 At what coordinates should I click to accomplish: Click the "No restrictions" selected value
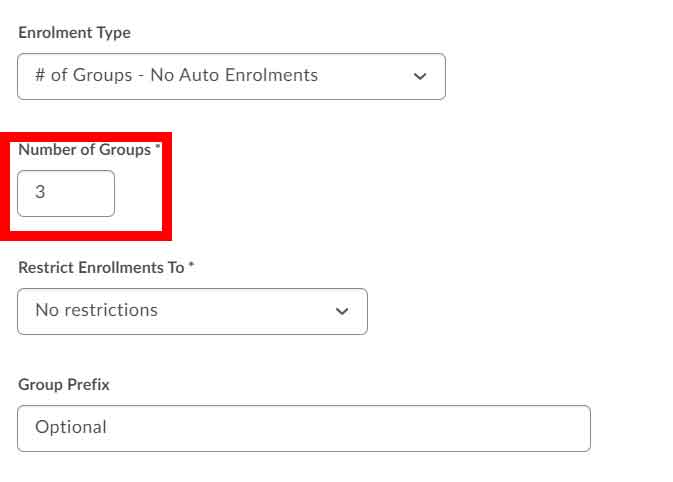[96, 311]
